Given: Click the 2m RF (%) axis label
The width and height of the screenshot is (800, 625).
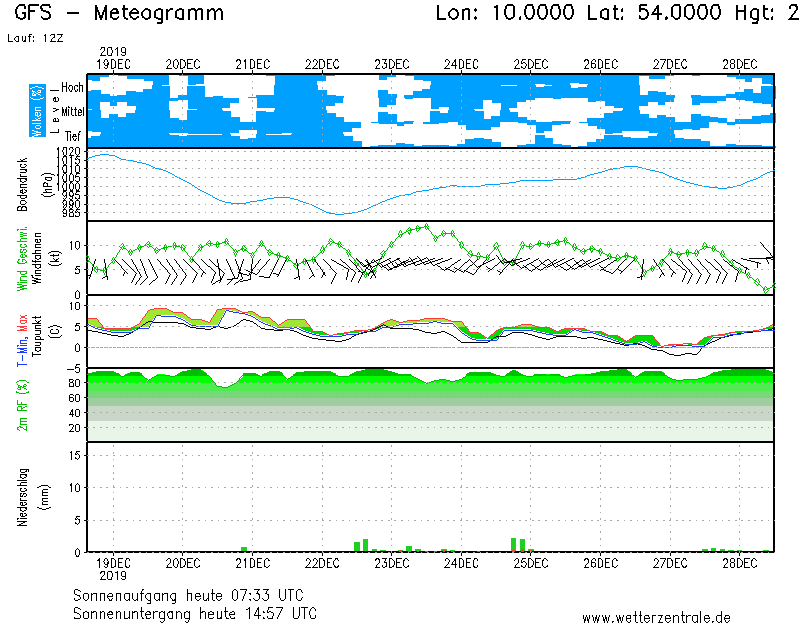Looking at the screenshot, I should point(22,405).
